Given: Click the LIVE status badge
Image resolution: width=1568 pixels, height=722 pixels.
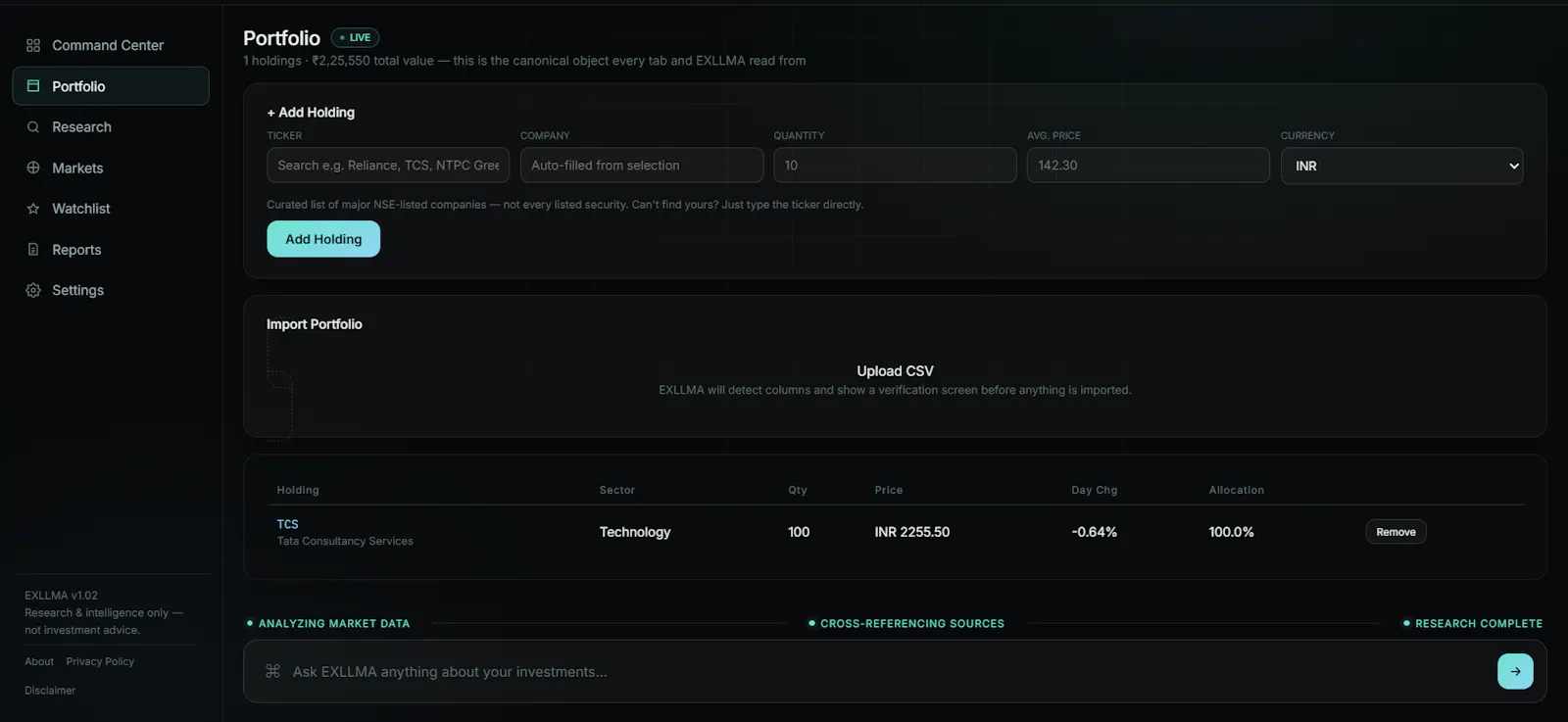Looking at the screenshot, I should click(x=355, y=38).
